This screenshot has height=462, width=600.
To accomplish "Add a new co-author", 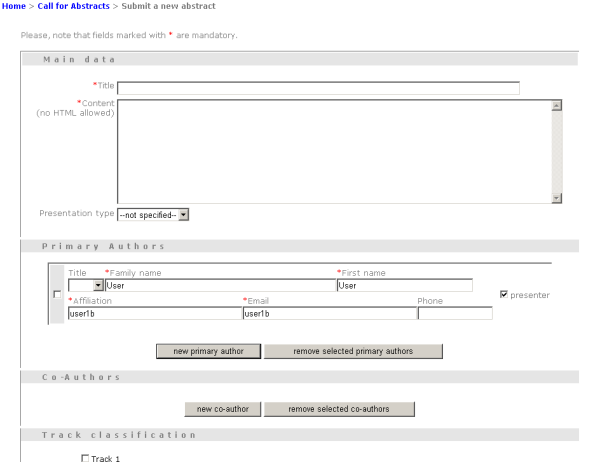I will (x=223, y=409).
